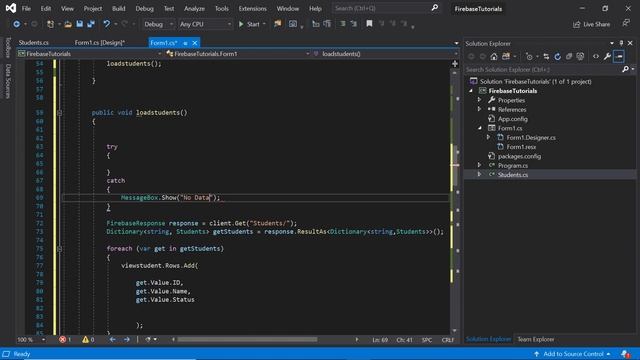This screenshot has height=360, width=640.
Task: Refresh Solution Explorer with the refresh icon
Action: click(x=557, y=57)
